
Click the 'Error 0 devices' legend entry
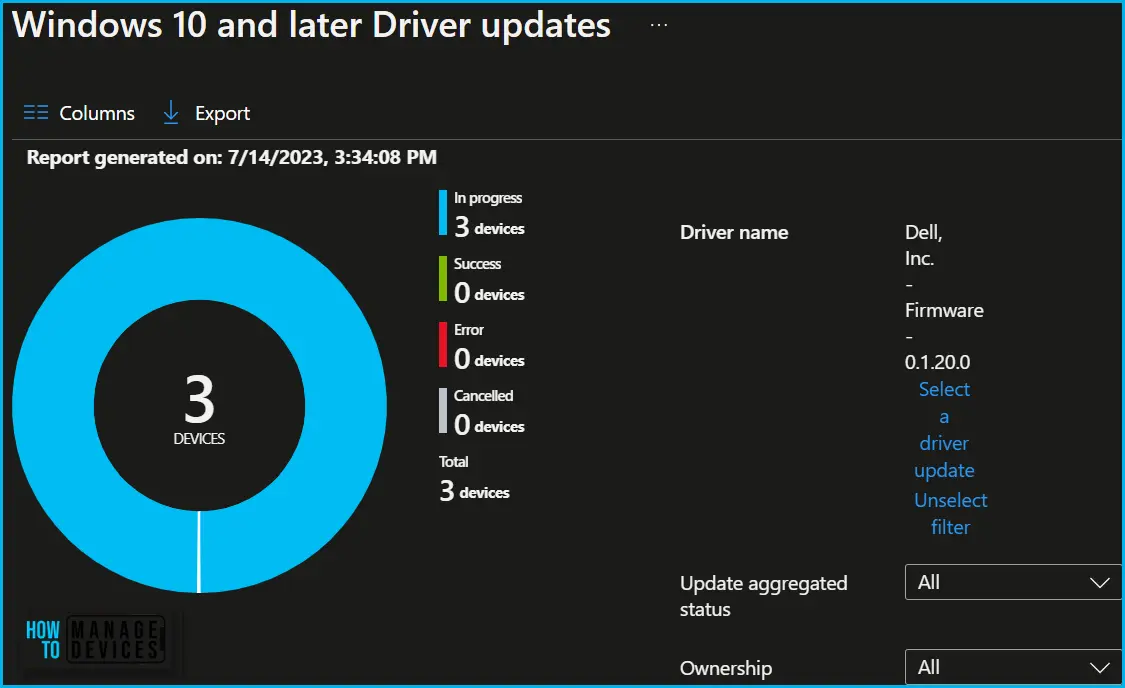click(x=482, y=345)
